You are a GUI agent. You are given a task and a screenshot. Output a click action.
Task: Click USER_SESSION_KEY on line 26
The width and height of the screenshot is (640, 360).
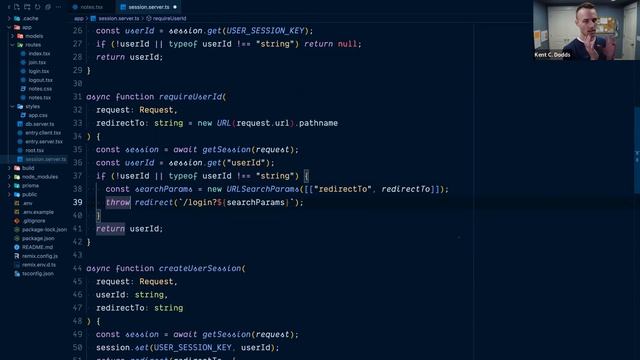265,31
